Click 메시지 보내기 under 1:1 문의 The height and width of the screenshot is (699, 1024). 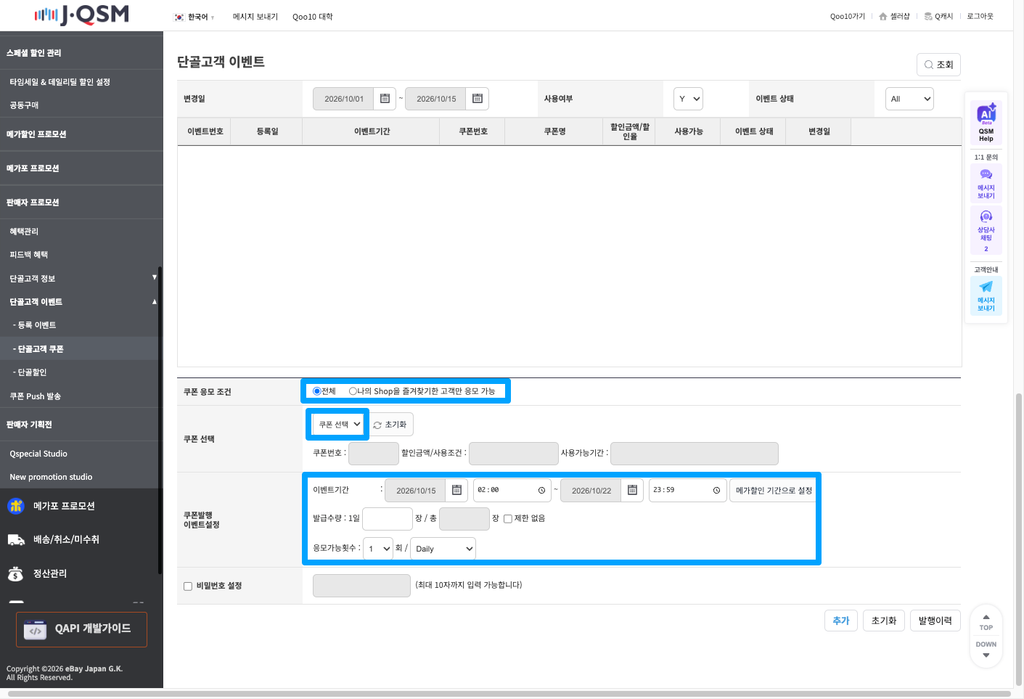986,183
